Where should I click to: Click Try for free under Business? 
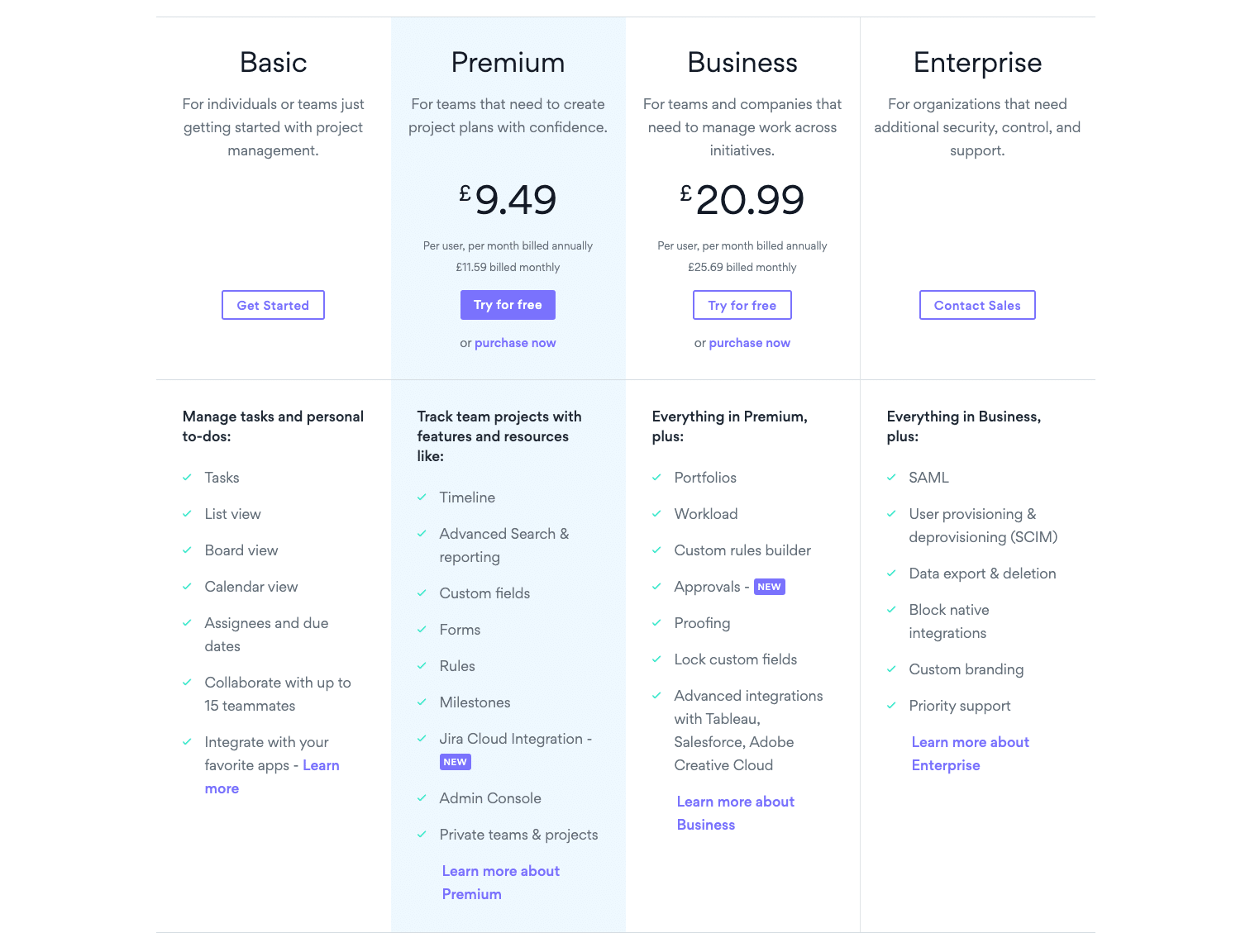[742, 305]
